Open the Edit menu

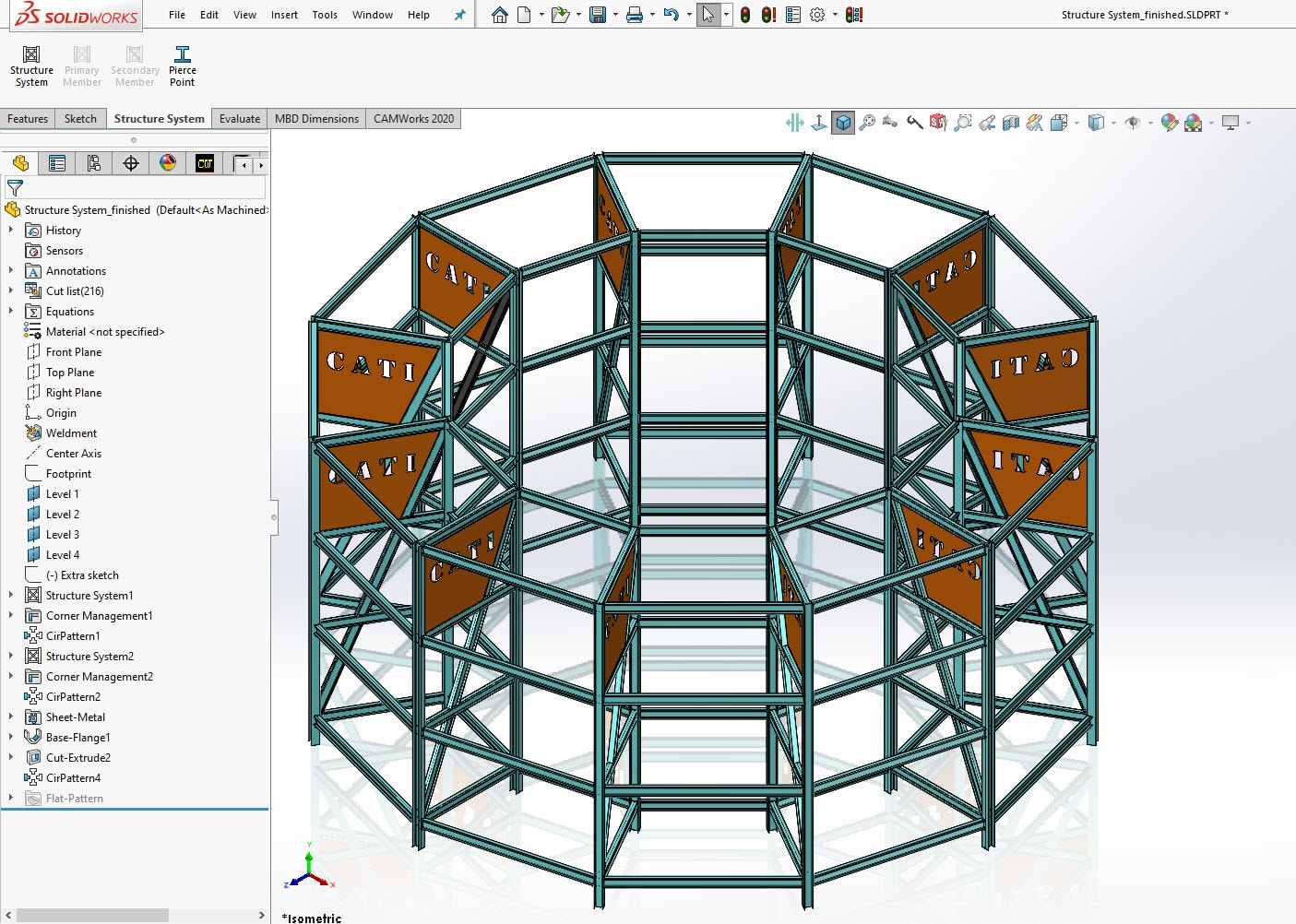click(209, 15)
